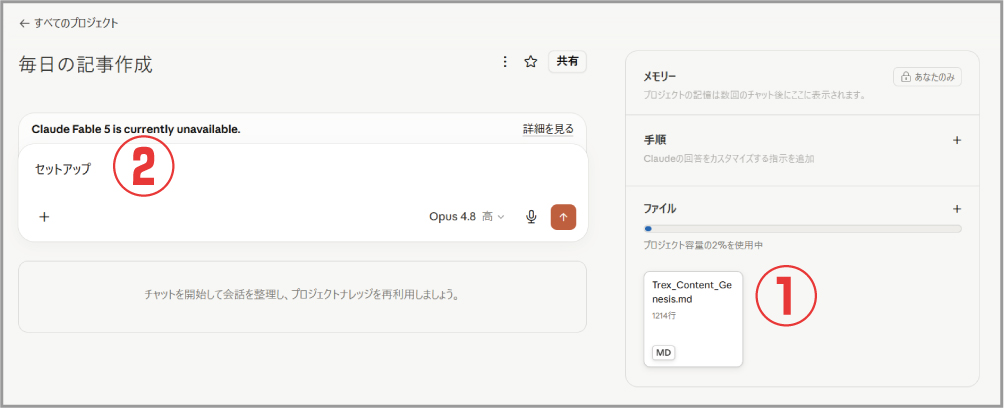Star the 毎日の記事作成 project
The width and height of the screenshot is (1004, 408).
click(x=530, y=62)
